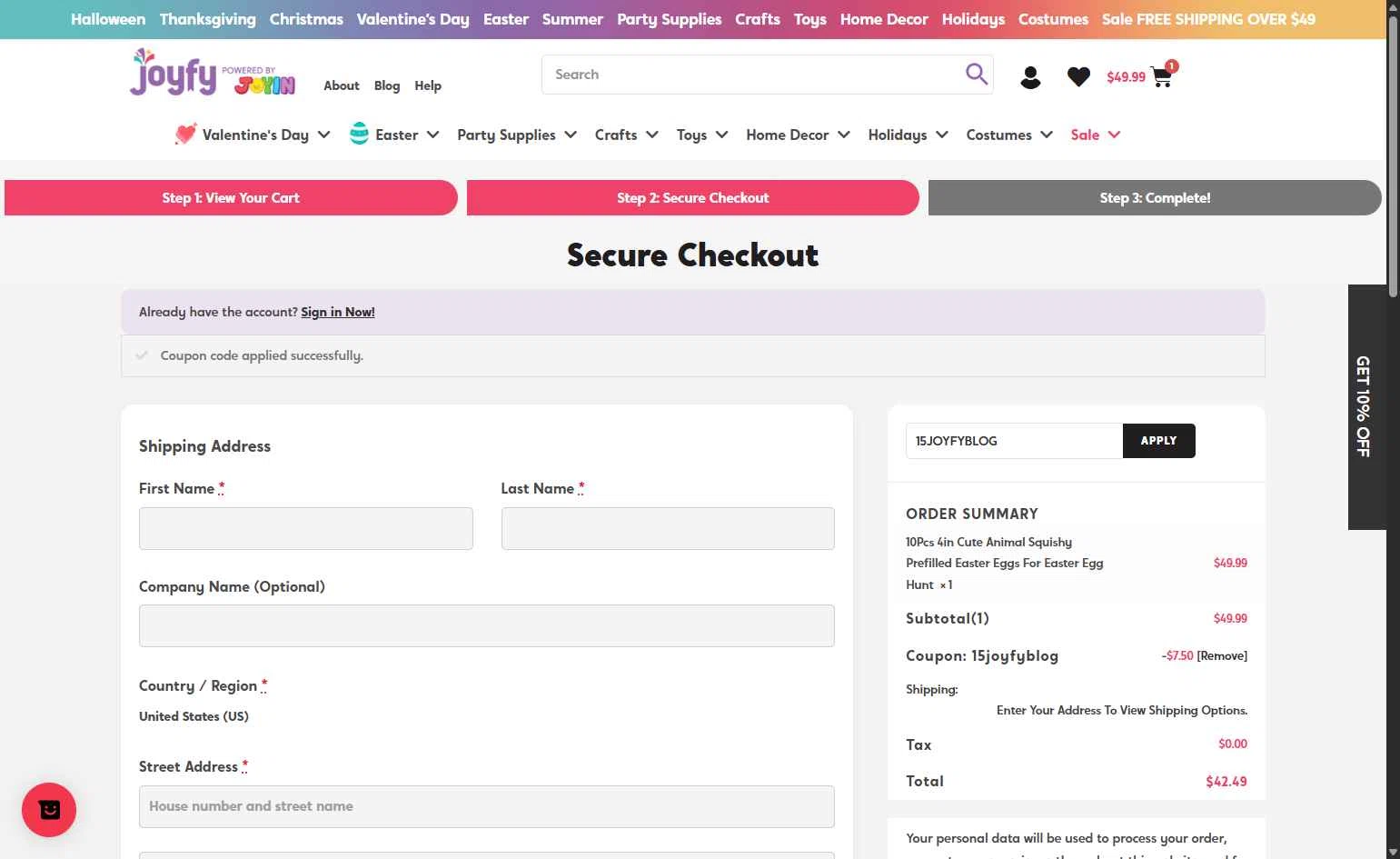The width and height of the screenshot is (1400, 859).
Task: Expand the Valentine's Day menu chevron
Action: click(x=323, y=135)
